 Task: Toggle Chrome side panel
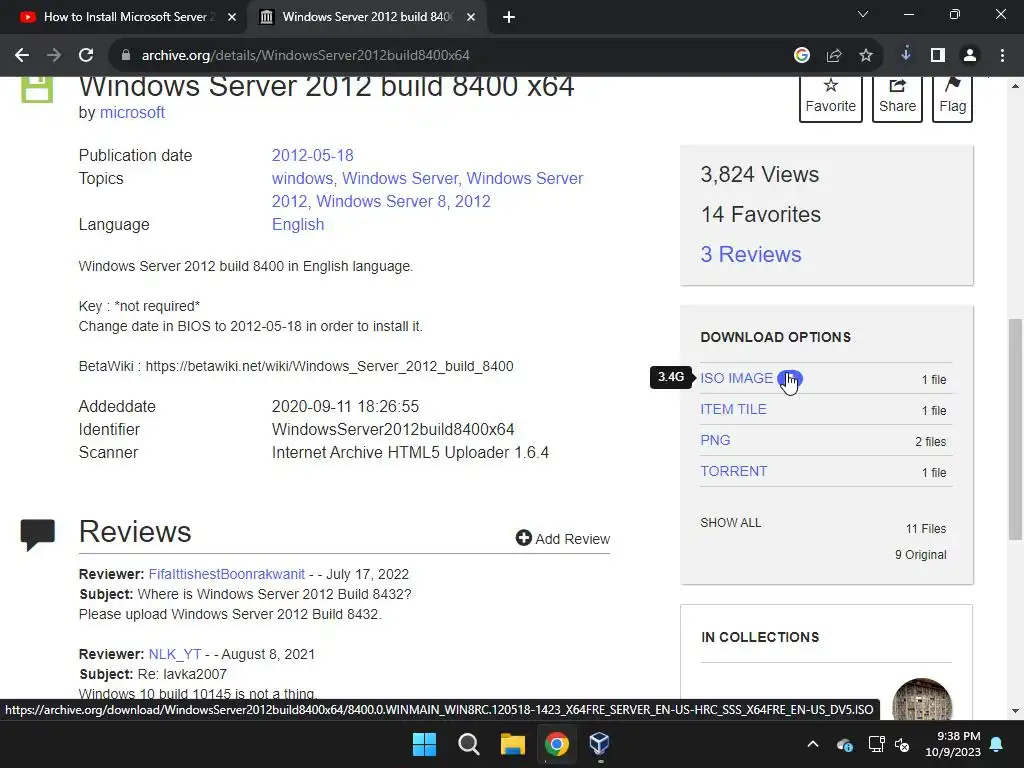tap(938, 56)
